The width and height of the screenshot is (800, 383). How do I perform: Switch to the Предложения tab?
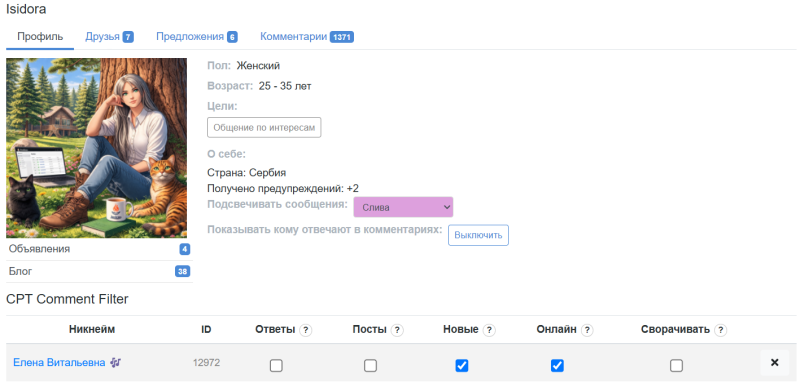pyautogui.click(x=196, y=37)
